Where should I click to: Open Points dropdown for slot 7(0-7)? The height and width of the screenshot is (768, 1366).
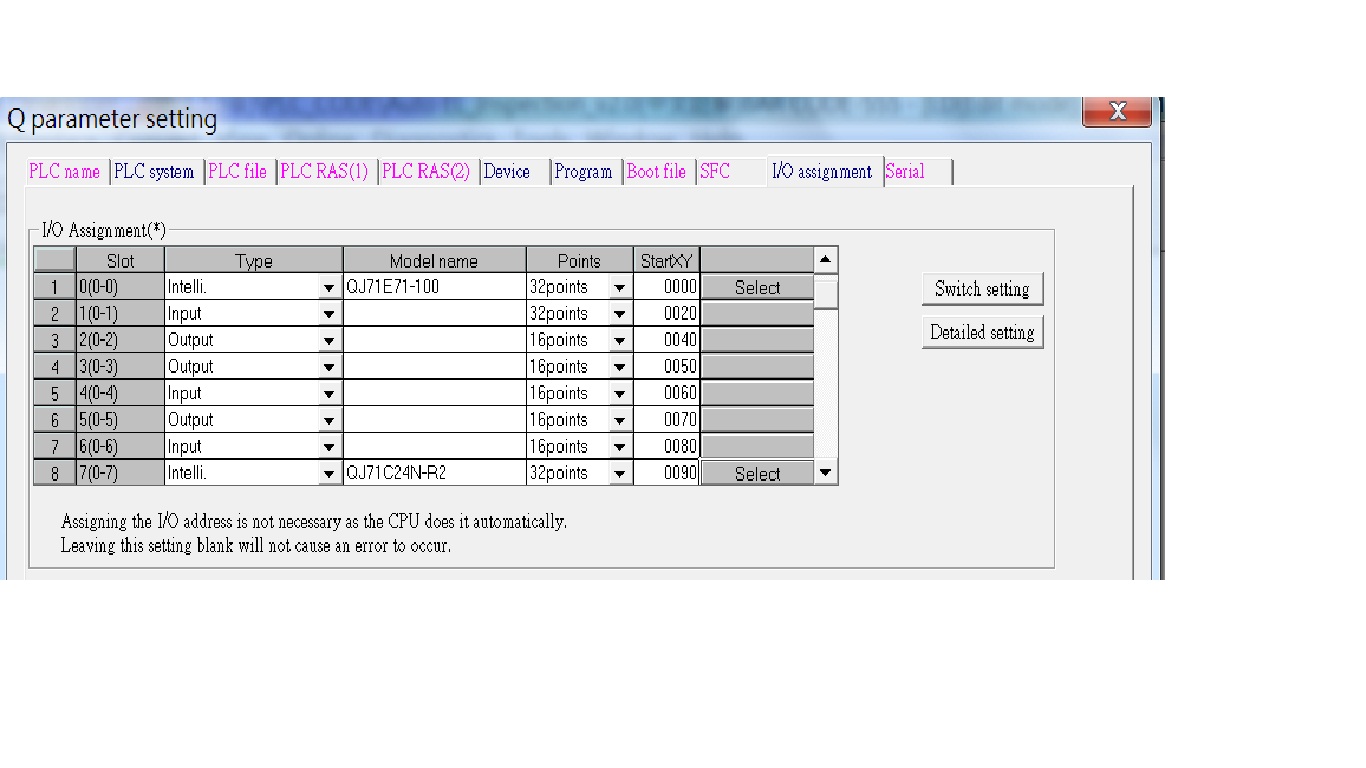pyautogui.click(x=620, y=474)
